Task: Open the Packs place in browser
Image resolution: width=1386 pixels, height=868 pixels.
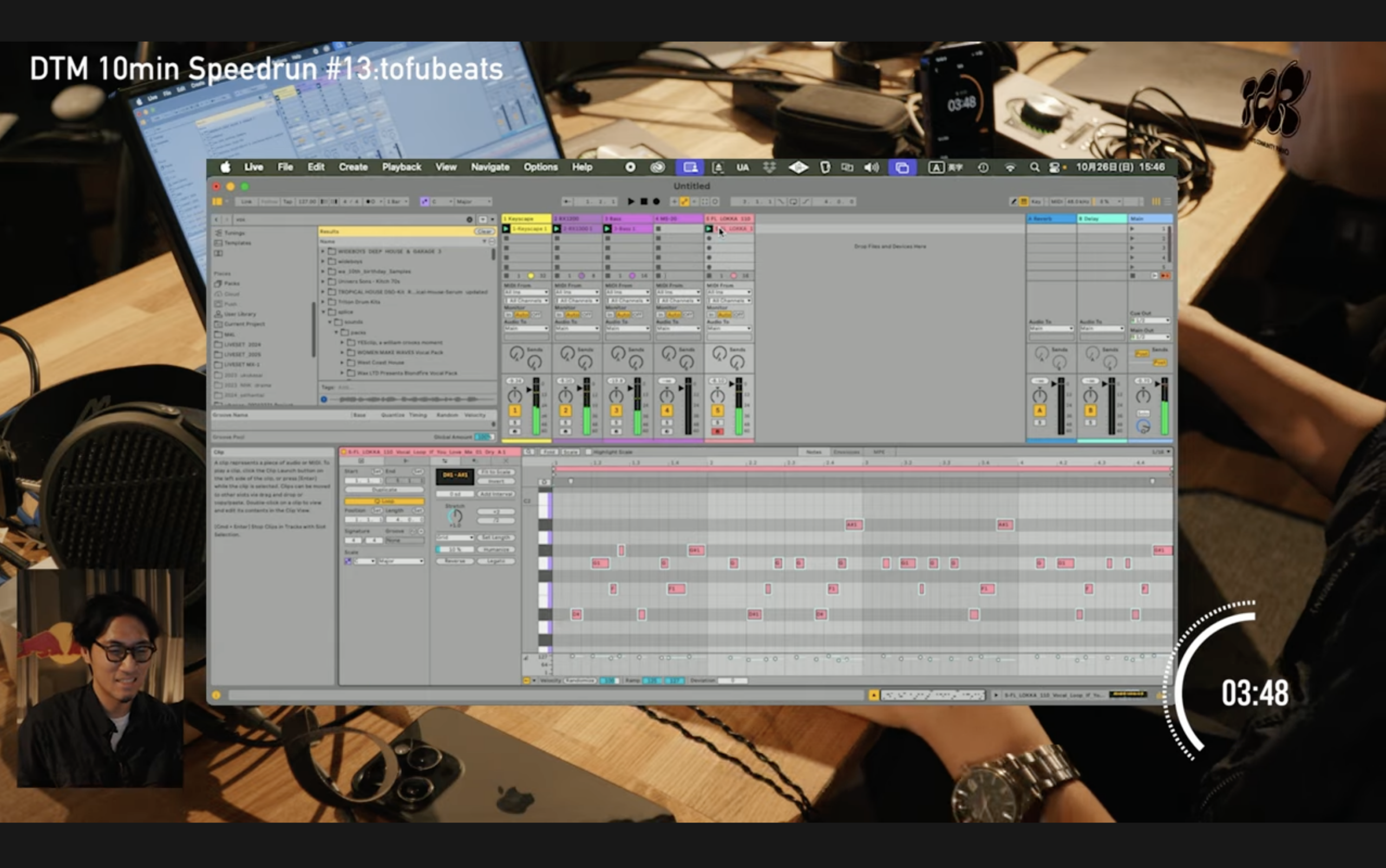Action: click(232, 284)
